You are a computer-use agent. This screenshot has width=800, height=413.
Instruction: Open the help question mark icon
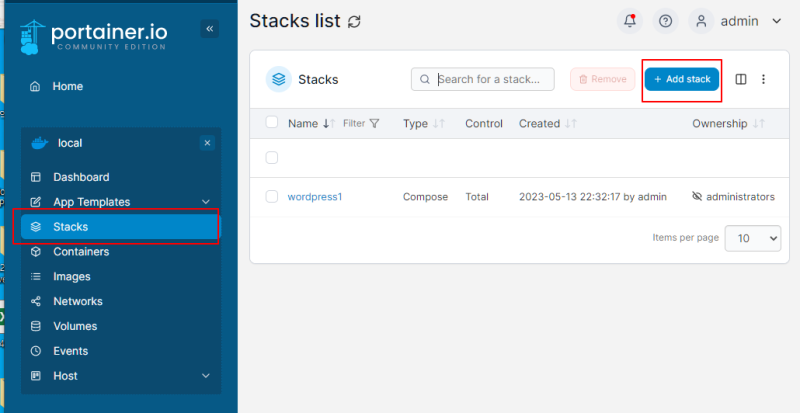[x=665, y=21]
